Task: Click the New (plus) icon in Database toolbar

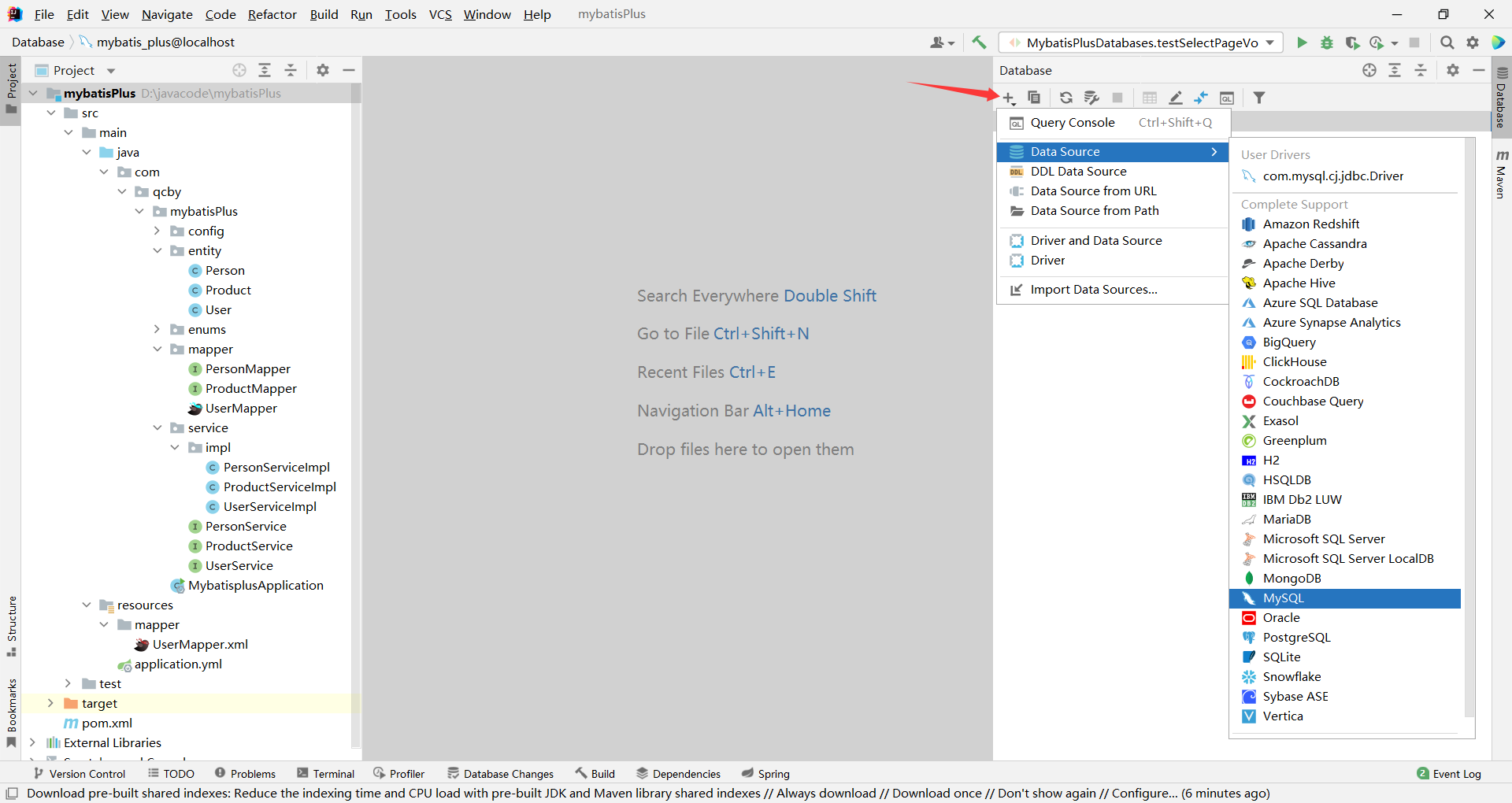Action: point(1009,98)
